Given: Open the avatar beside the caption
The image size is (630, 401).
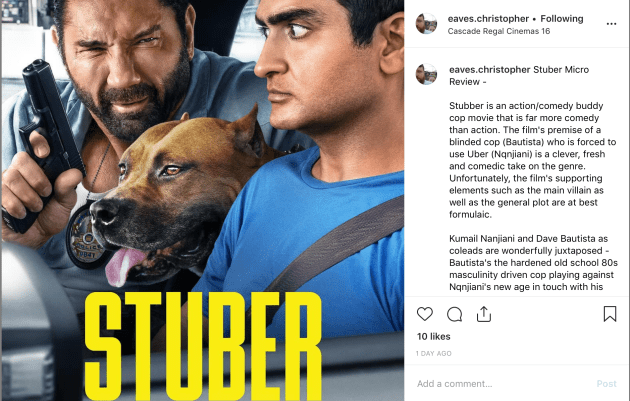Looking at the screenshot, I should [426, 74].
